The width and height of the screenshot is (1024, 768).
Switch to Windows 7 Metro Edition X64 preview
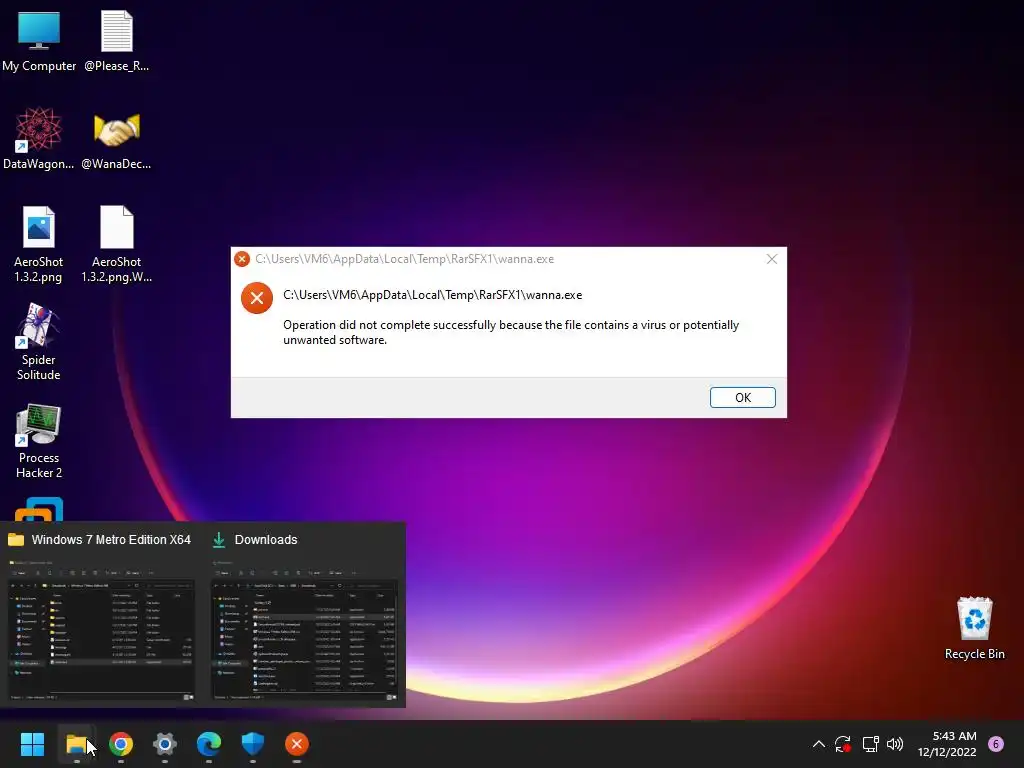tap(102, 630)
